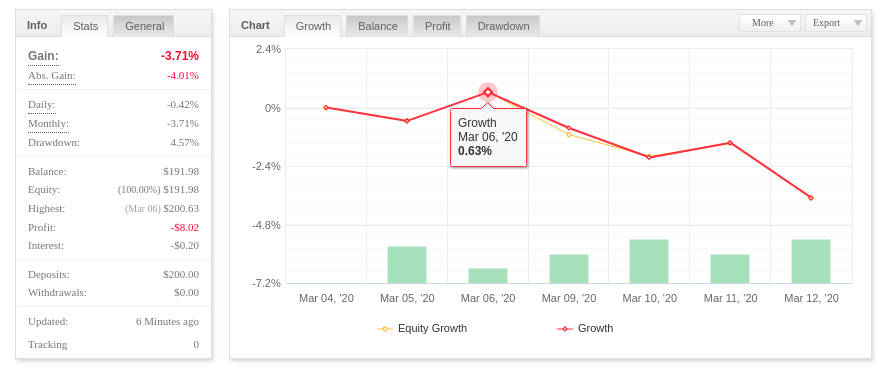Click the Tracking label

click(x=48, y=344)
